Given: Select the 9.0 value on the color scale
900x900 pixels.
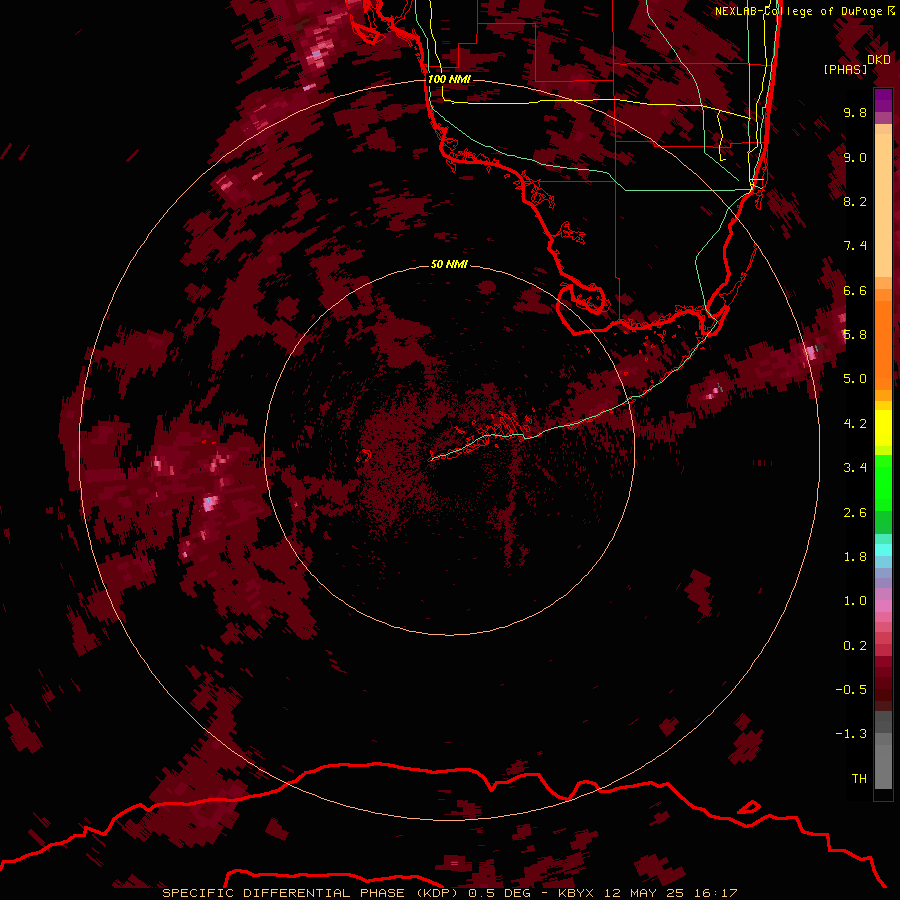Looking at the screenshot, I should (855, 157).
